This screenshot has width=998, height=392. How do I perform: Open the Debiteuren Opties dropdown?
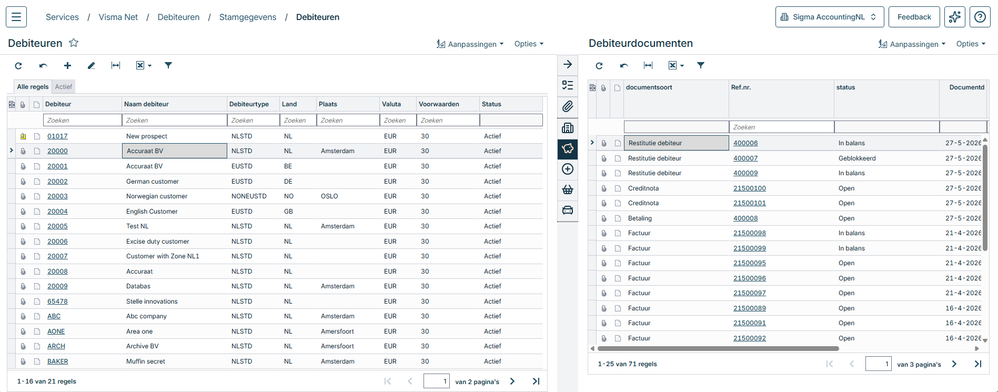(529, 44)
